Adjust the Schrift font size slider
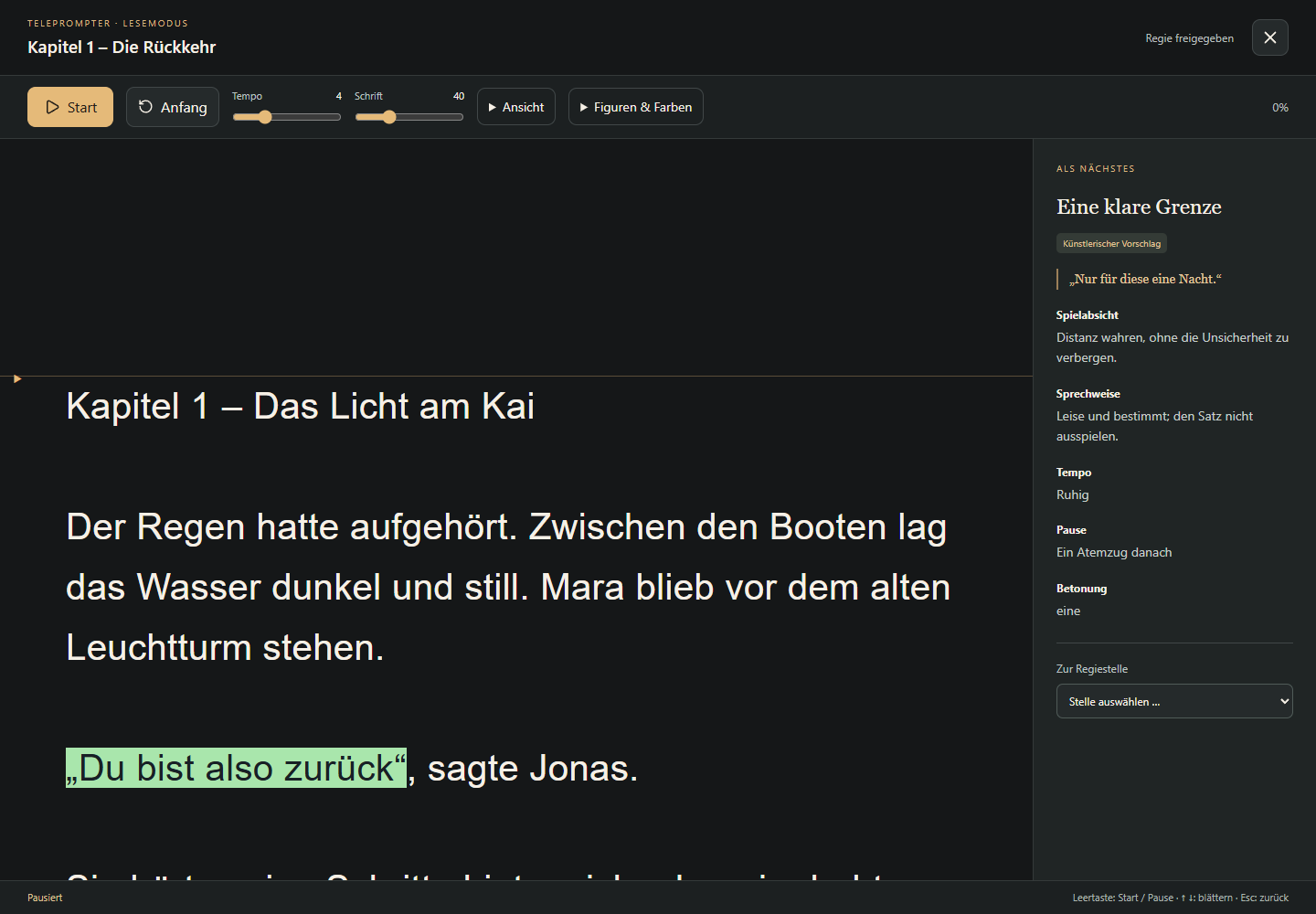The height and width of the screenshot is (914, 1316). (409, 117)
